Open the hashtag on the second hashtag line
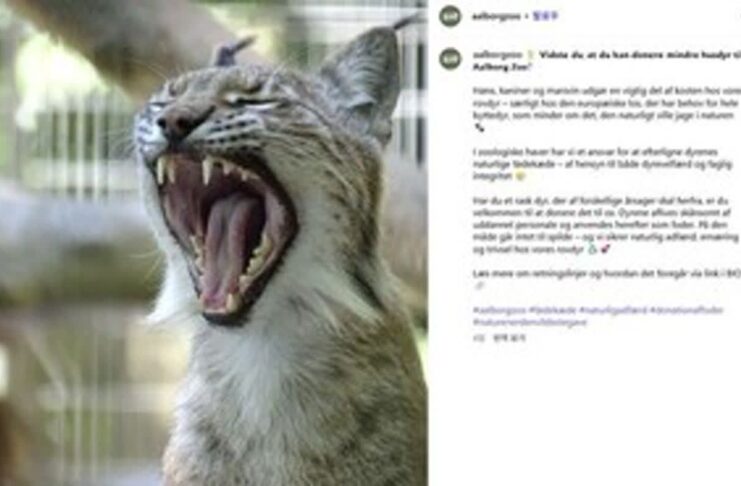The height and width of the screenshot is (486, 741). [530, 322]
